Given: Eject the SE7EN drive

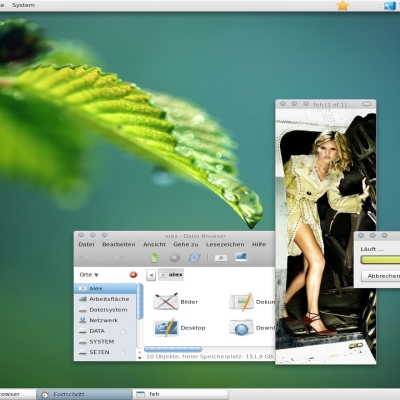Looking at the screenshot, I should 124,353.
